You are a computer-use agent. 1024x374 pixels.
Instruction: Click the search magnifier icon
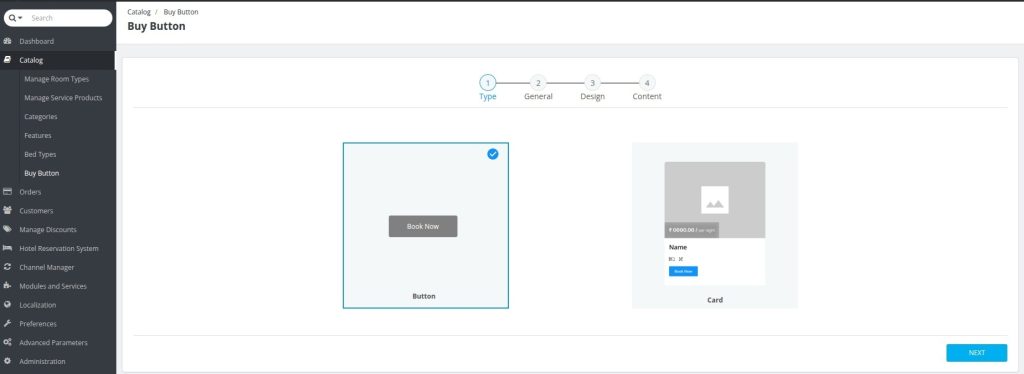[12, 18]
